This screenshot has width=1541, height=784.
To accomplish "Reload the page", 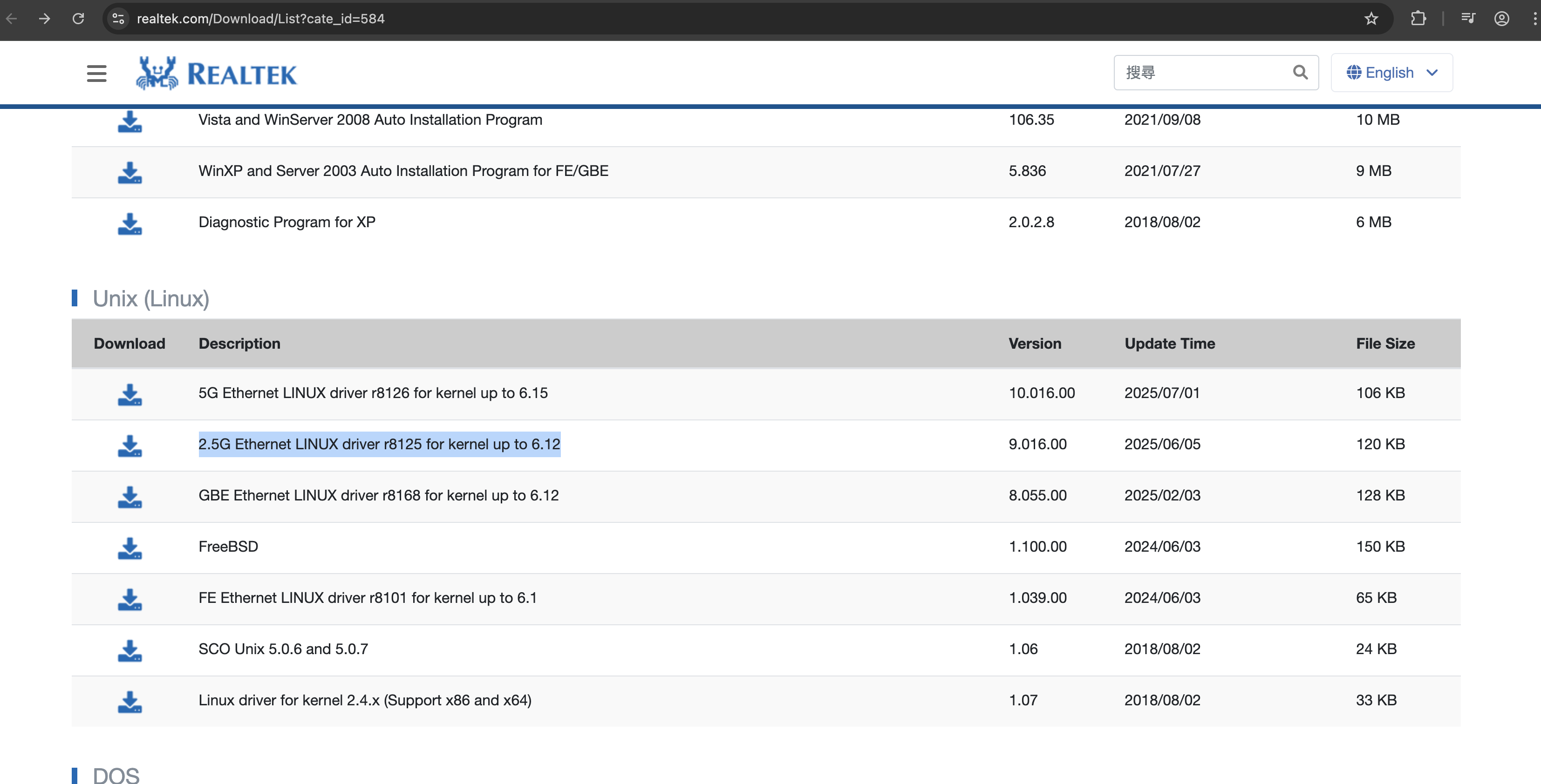I will 78,19.
